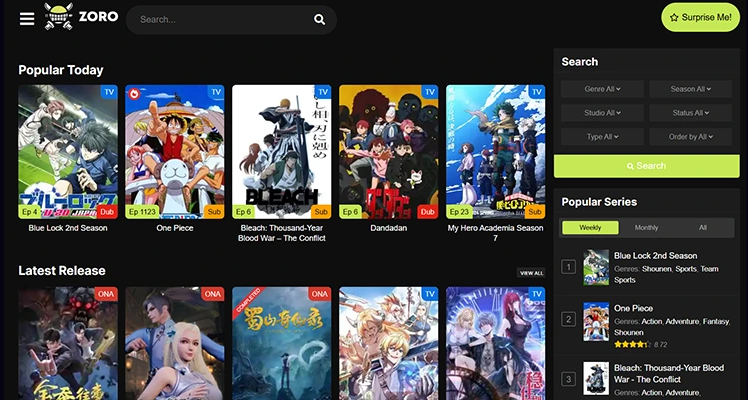748x400 pixels.
Task: Expand the Season All dropdown
Action: point(690,89)
